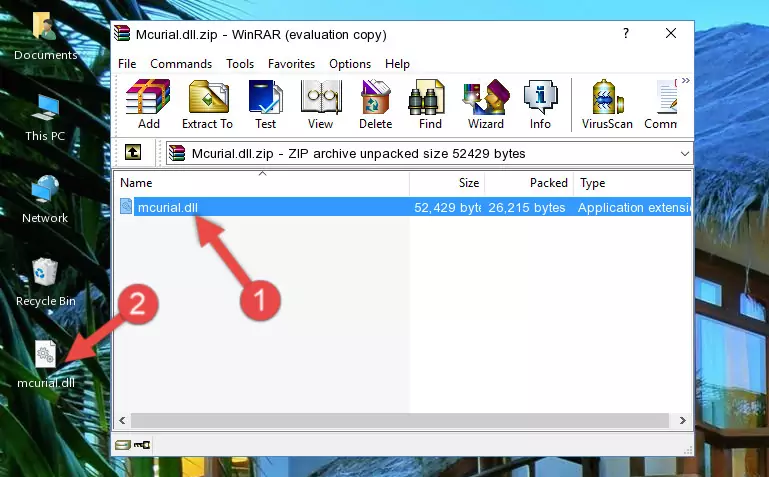Click the horizontal scrollbar track
Screen dimensions: 769x477
click(400, 420)
